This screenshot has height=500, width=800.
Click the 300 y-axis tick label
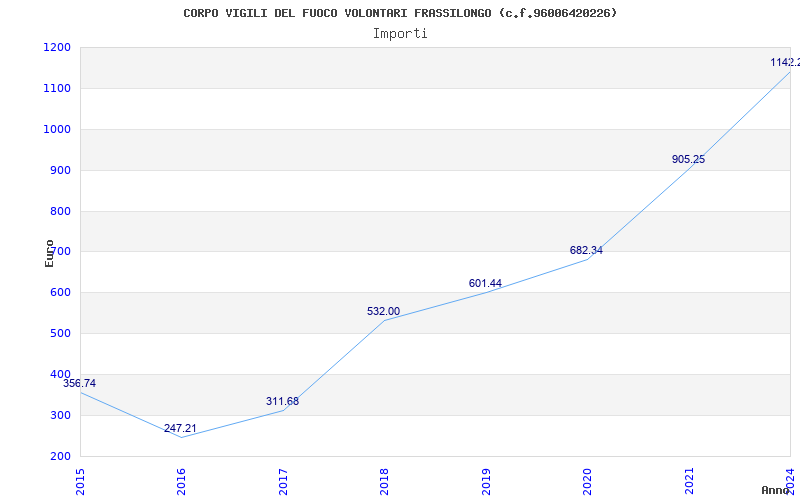coord(60,415)
